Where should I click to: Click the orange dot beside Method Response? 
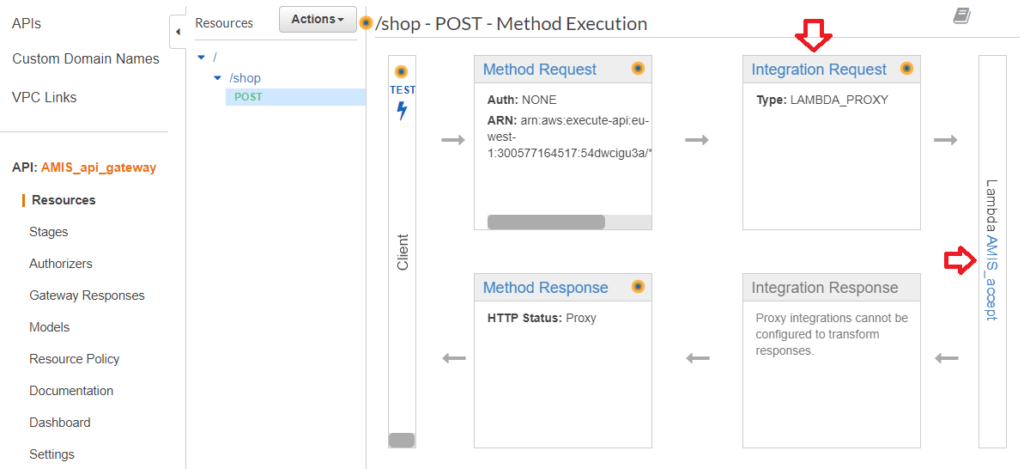tap(638, 287)
